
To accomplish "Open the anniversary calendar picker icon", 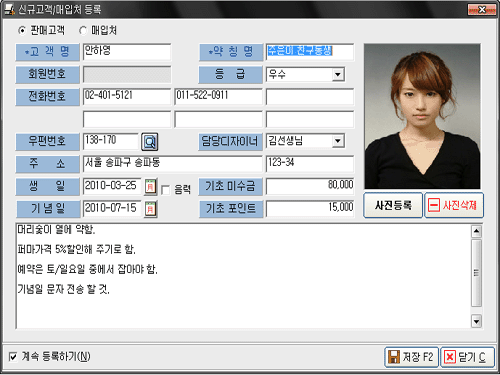I will pos(150,209).
